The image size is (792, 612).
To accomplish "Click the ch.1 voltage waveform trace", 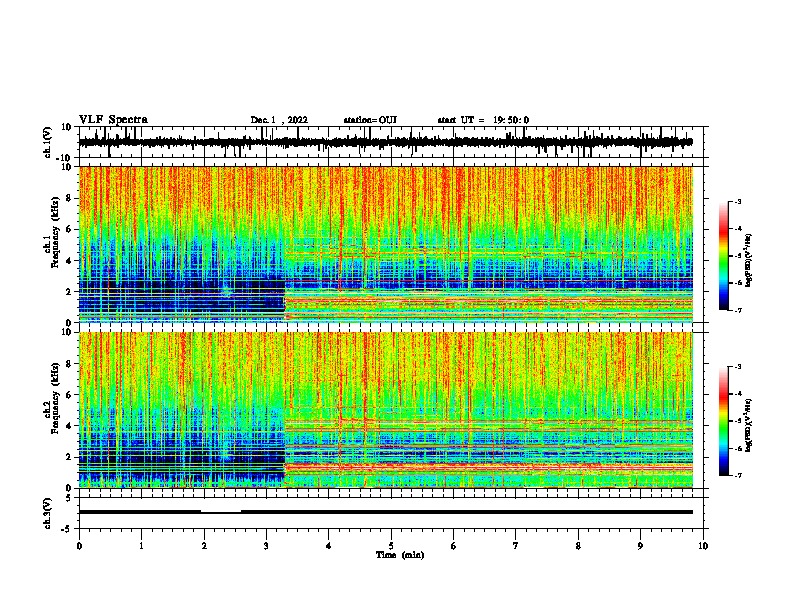I will point(385,142).
